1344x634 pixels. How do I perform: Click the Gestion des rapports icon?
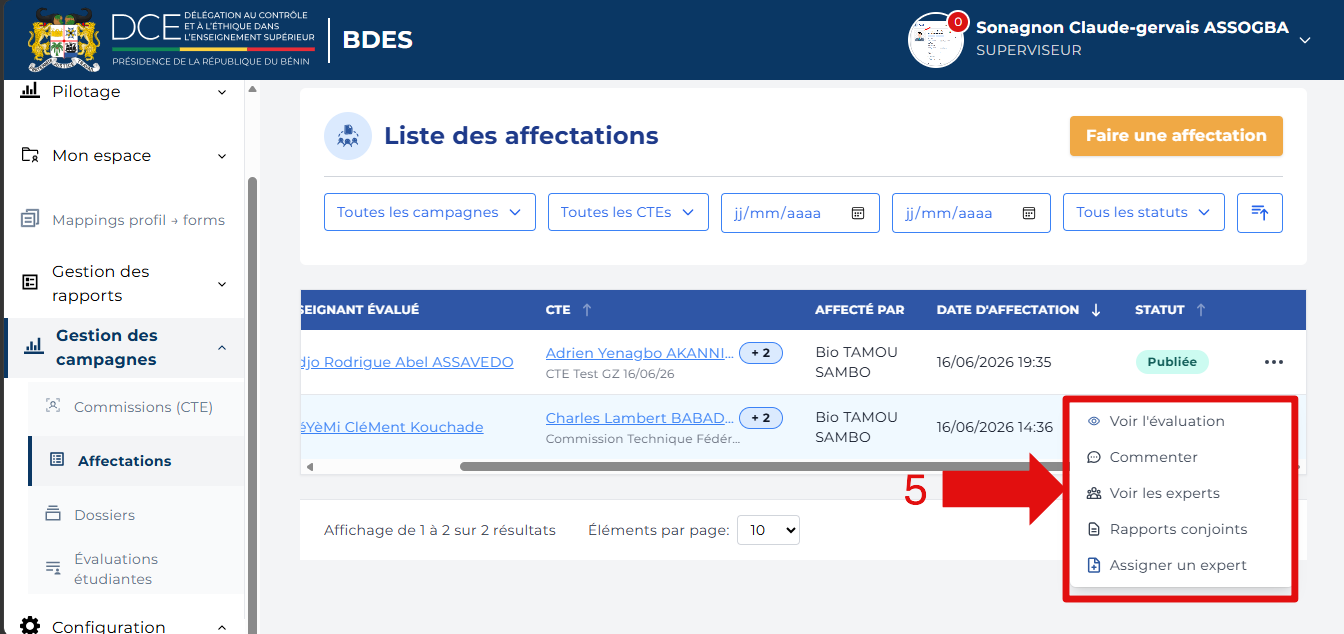tap(30, 283)
